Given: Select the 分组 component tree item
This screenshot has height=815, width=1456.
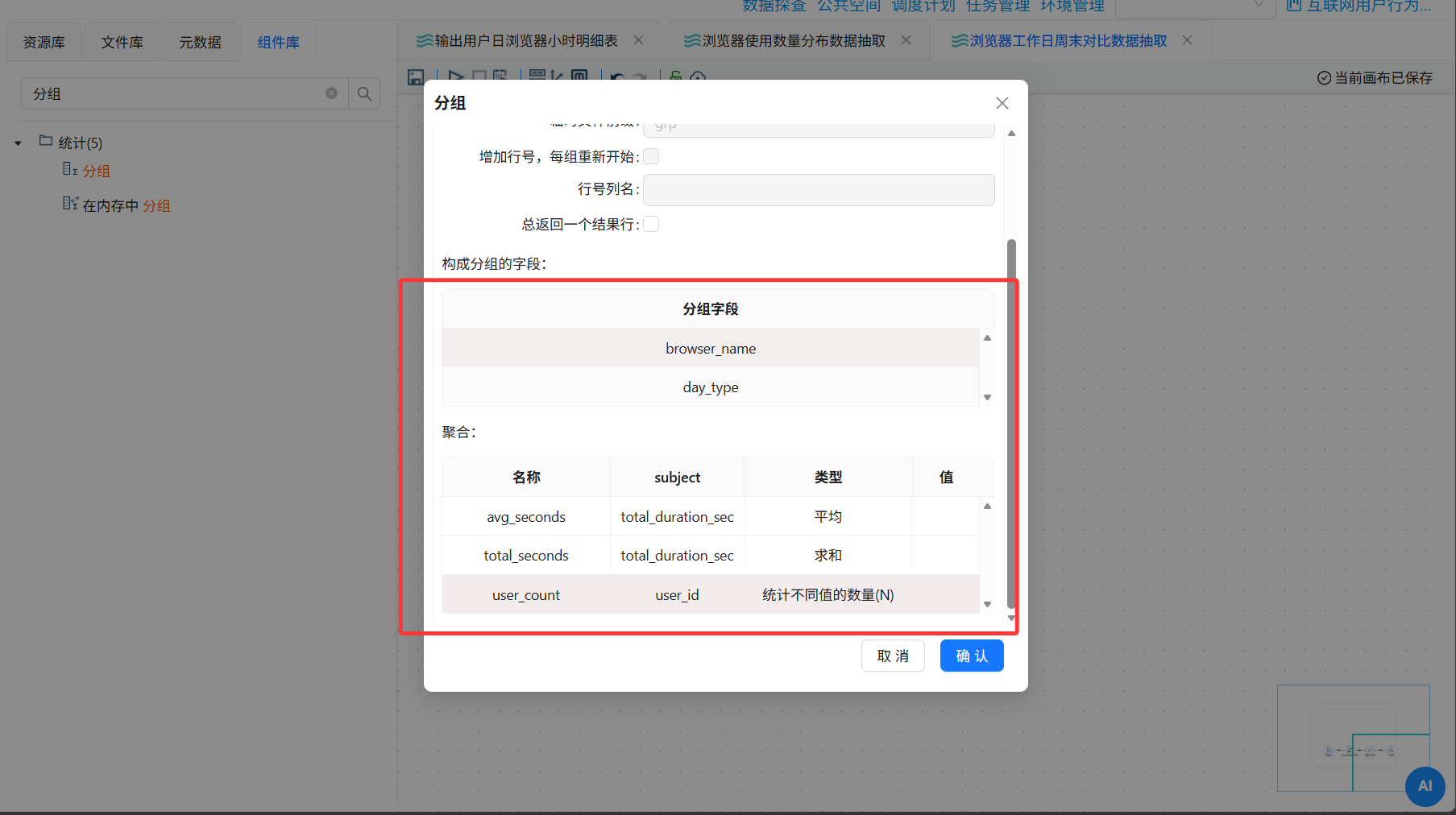Looking at the screenshot, I should 97,171.
